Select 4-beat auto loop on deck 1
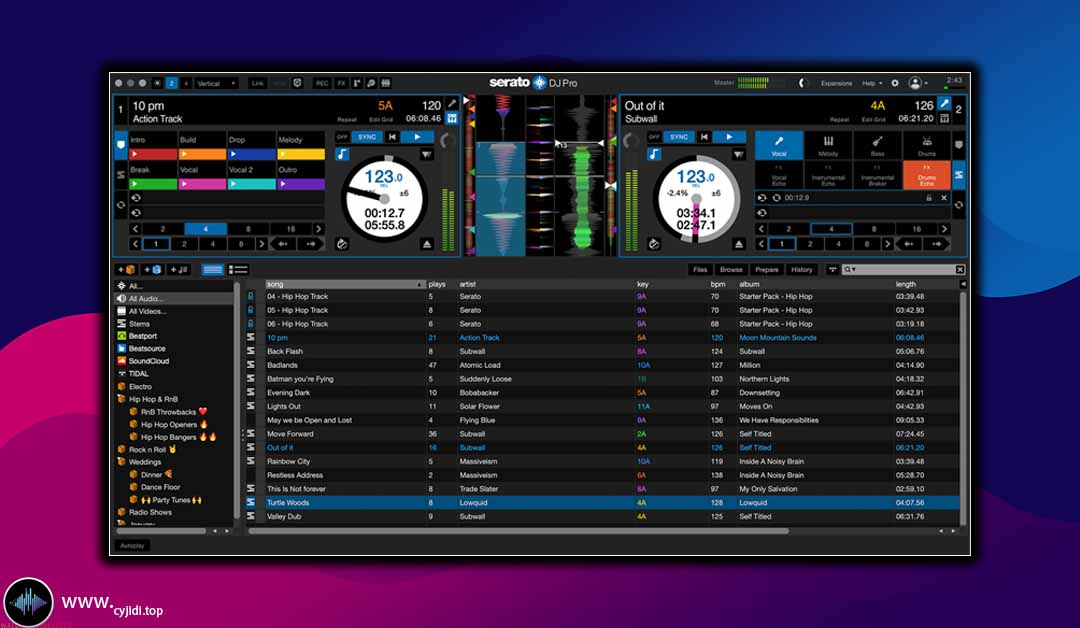Image resolution: width=1080 pixels, height=628 pixels. (x=205, y=229)
